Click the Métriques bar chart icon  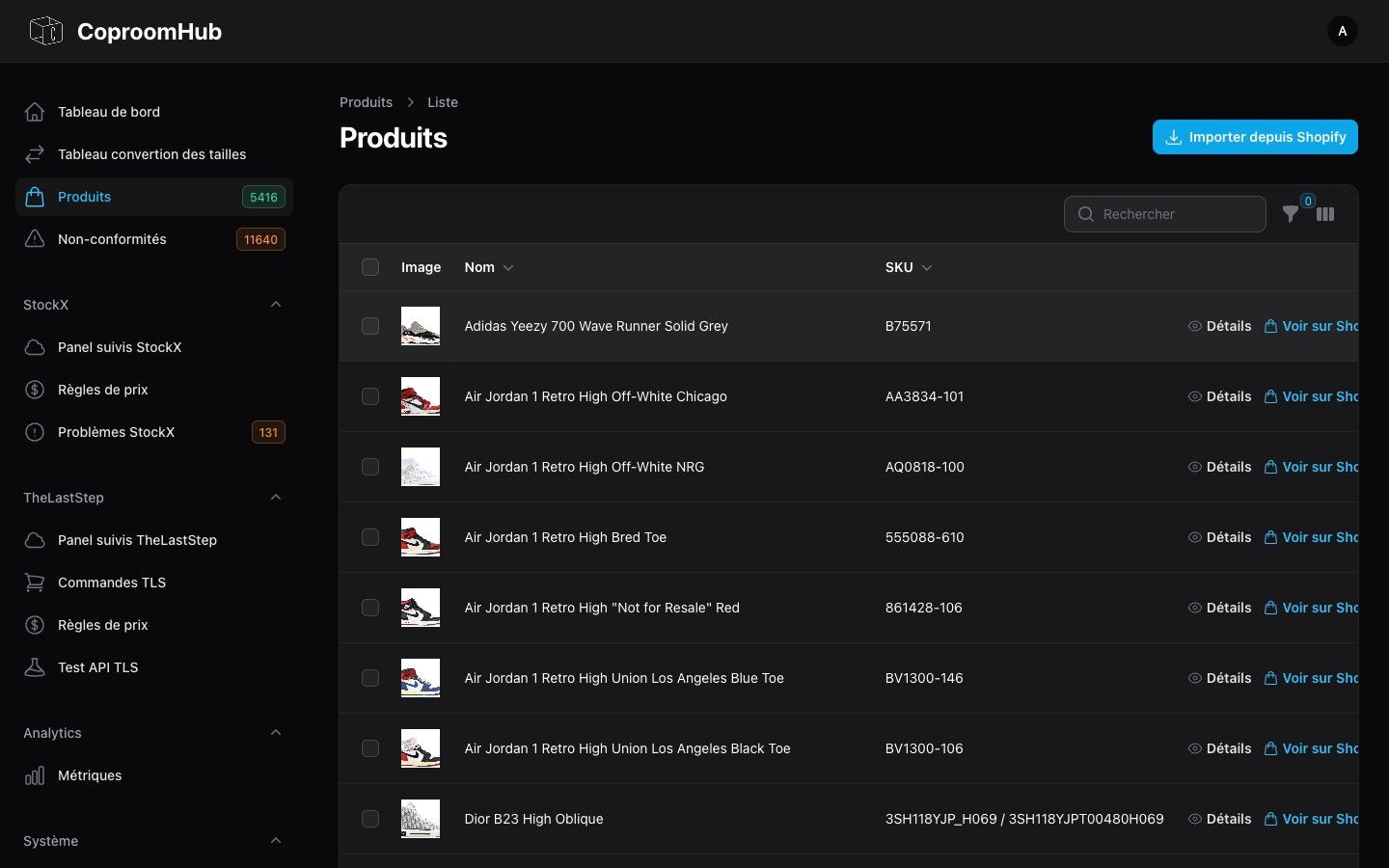[x=35, y=775]
